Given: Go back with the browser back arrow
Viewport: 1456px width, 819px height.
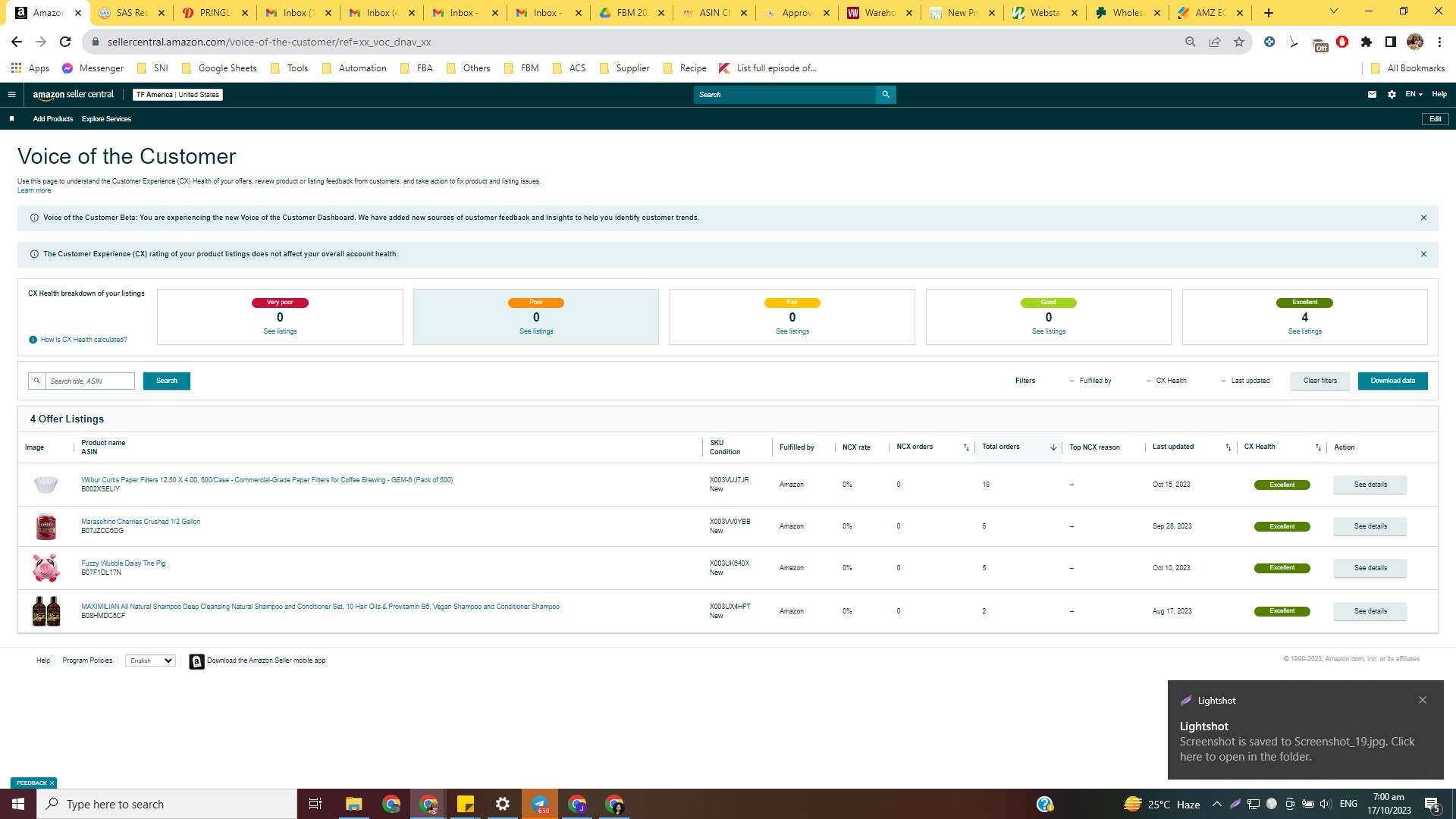Looking at the screenshot, I should point(17,42).
